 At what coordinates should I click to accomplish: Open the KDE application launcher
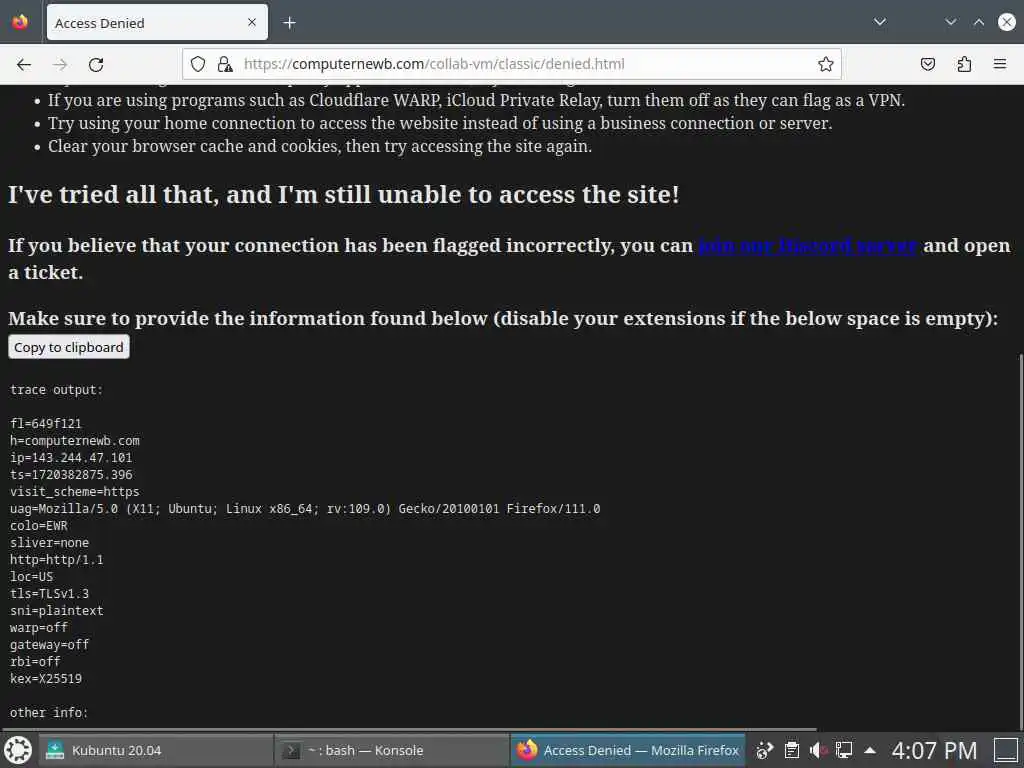coord(18,750)
